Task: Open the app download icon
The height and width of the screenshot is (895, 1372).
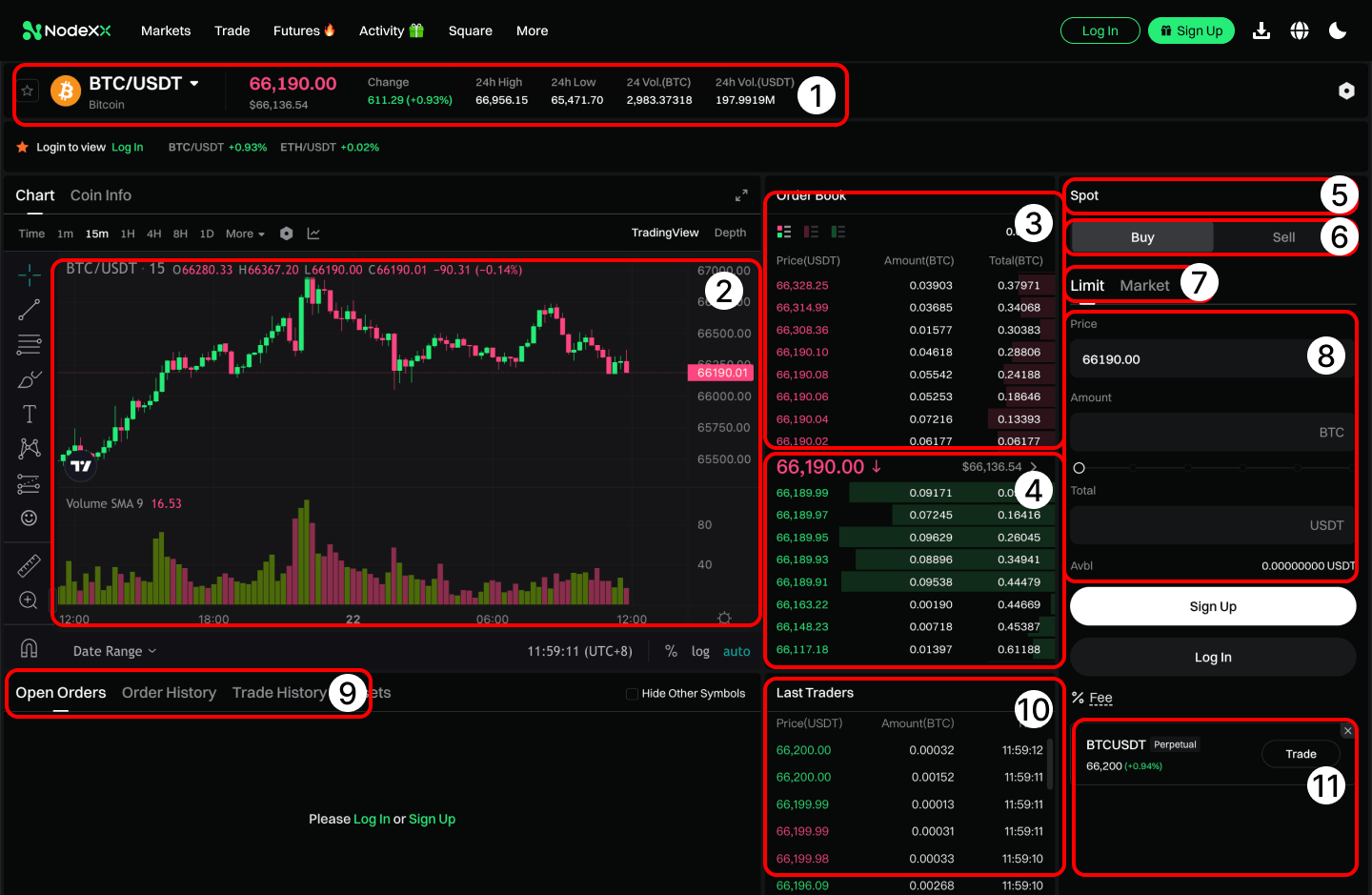Action: (x=1261, y=31)
